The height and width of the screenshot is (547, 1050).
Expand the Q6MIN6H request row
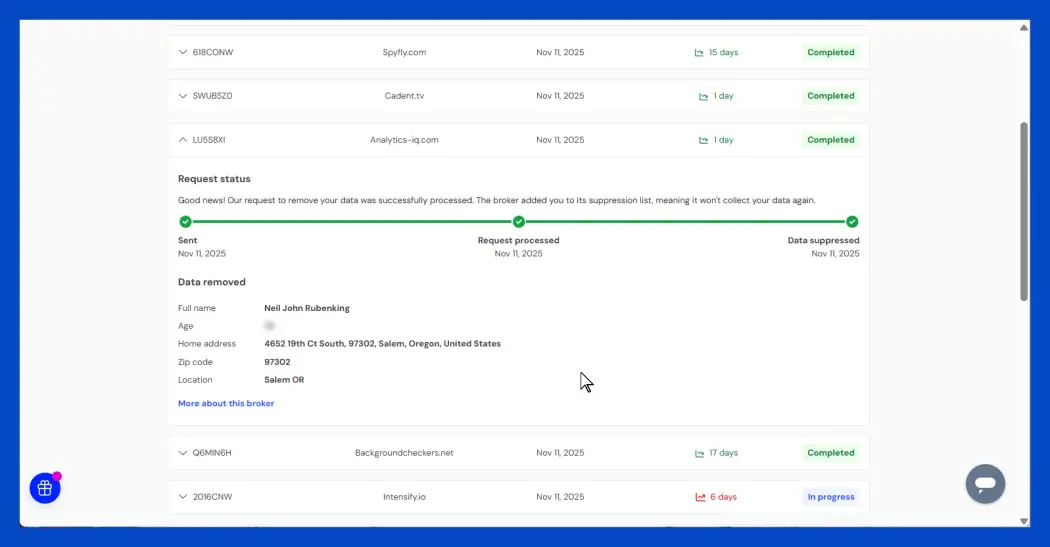[183, 453]
